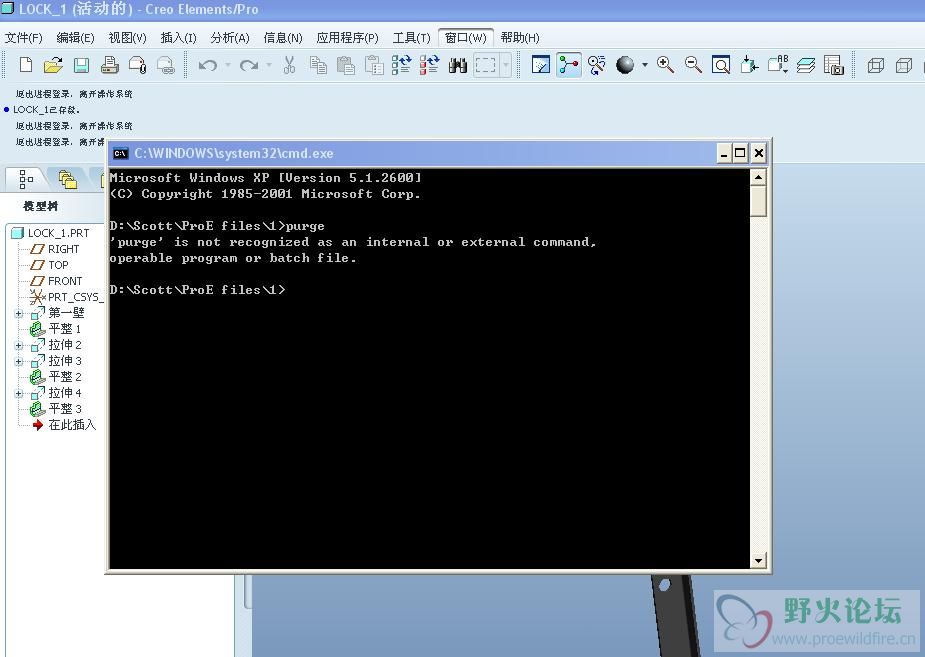925x657 pixels.
Task: Click the mail with attachment icon
Action: pyautogui.click(x=137, y=64)
